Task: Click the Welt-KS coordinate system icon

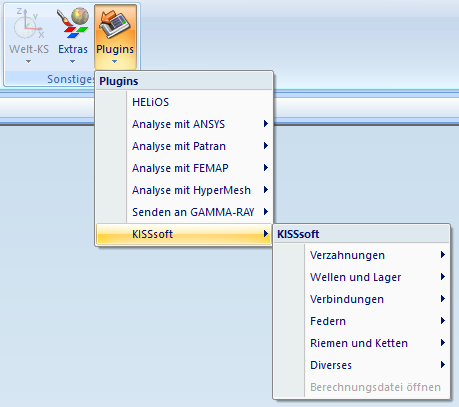Action: (29, 23)
